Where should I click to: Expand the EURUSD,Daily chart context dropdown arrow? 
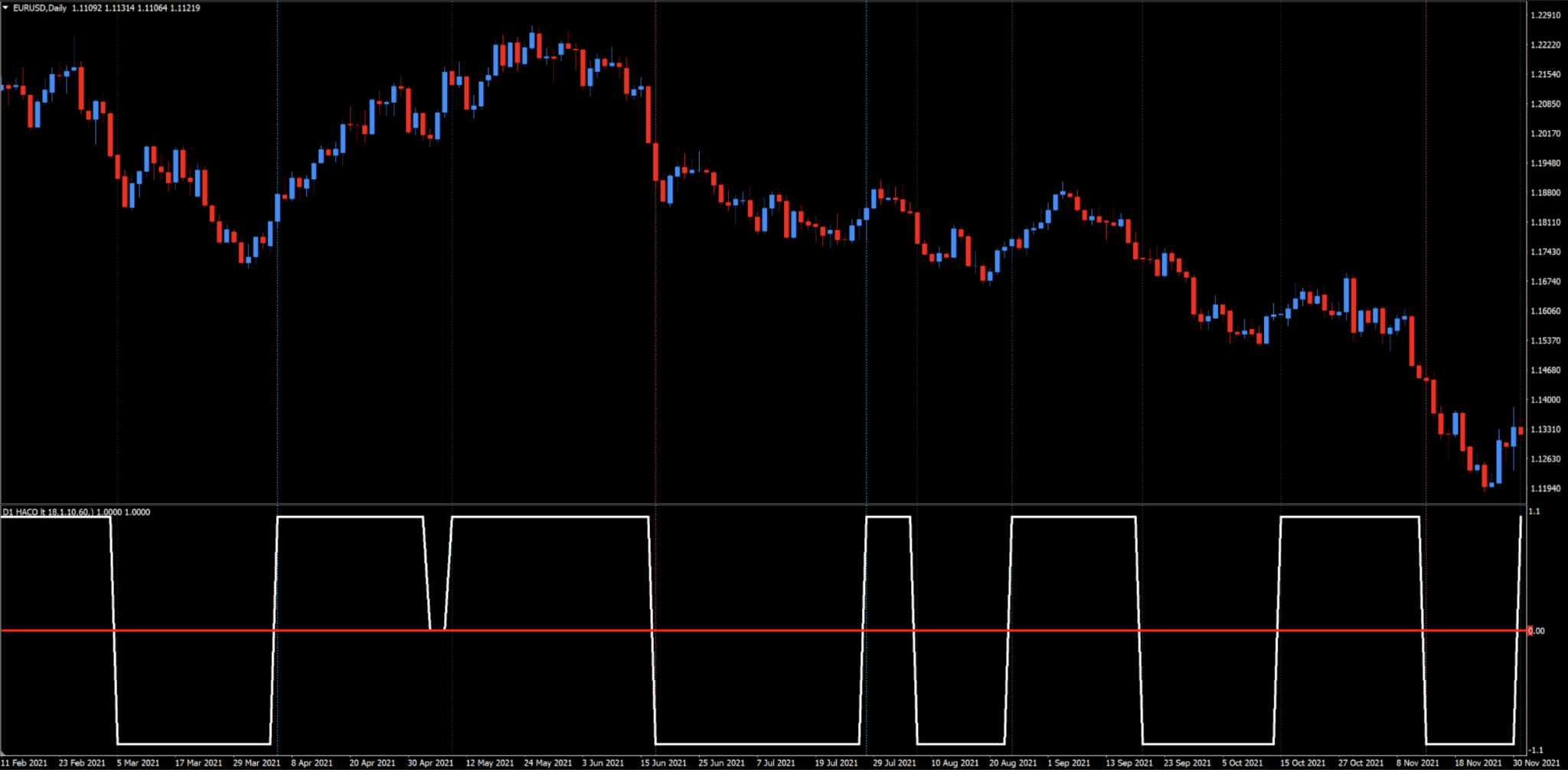click(x=6, y=7)
